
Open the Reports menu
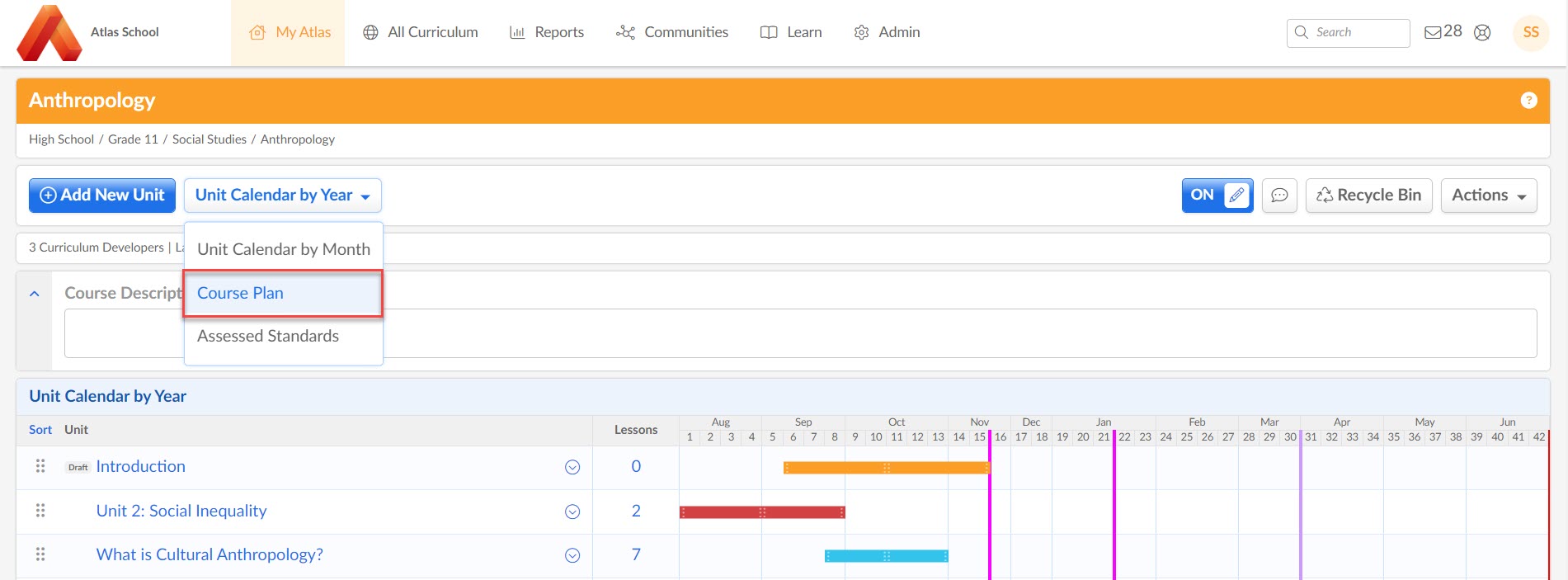(547, 32)
